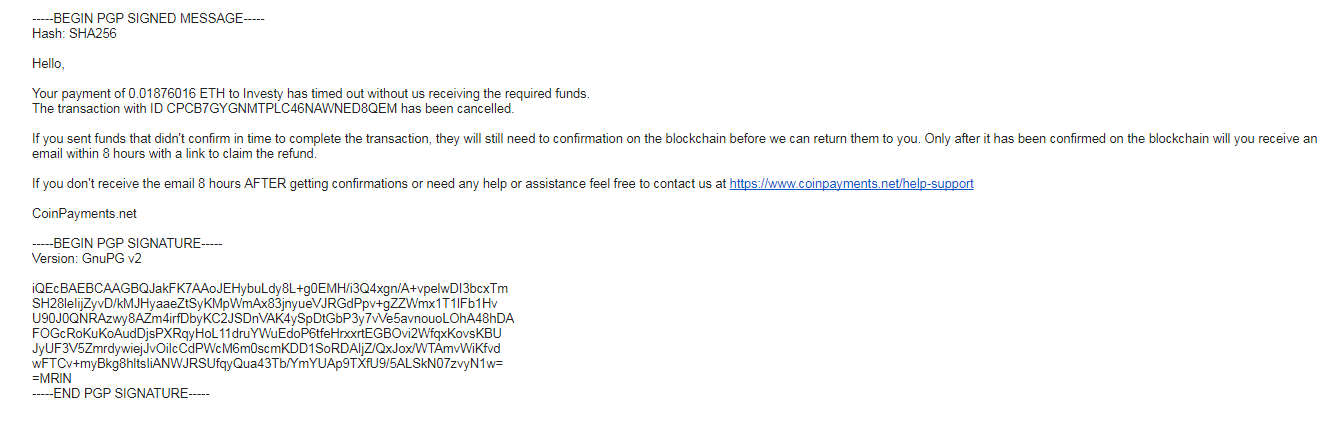Image resolution: width=1333 pixels, height=428 pixels.
Task: Click signature line starting with U90J0QNRAzwy8AZm
Action: click(273, 319)
